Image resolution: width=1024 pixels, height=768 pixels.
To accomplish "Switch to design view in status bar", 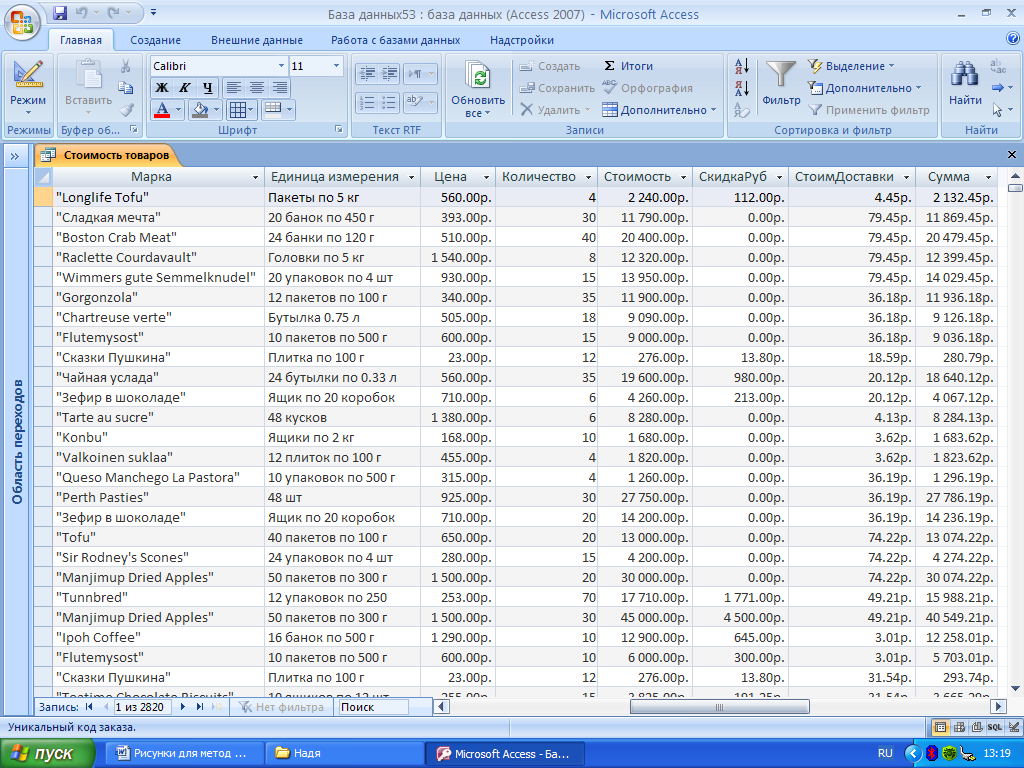I will [1014, 727].
